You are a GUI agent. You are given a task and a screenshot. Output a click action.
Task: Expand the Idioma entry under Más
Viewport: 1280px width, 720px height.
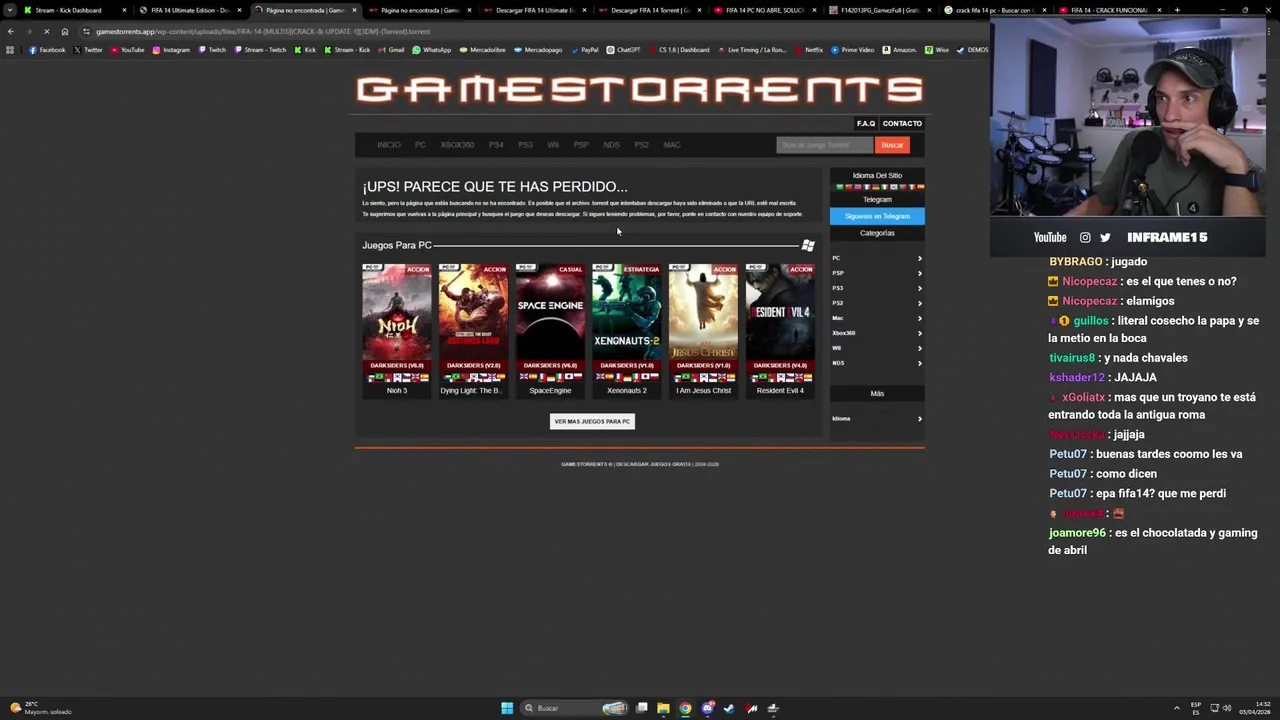(877, 418)
